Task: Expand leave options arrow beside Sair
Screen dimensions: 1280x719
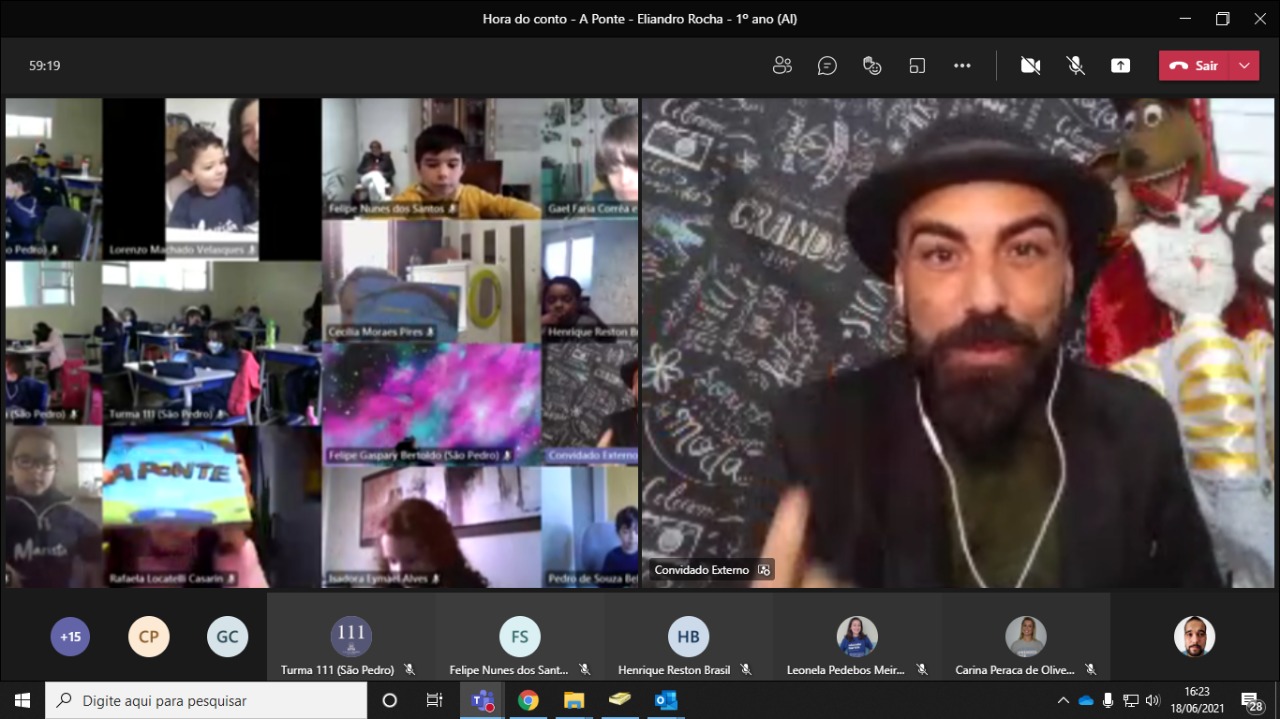Action: [1244, 65]
